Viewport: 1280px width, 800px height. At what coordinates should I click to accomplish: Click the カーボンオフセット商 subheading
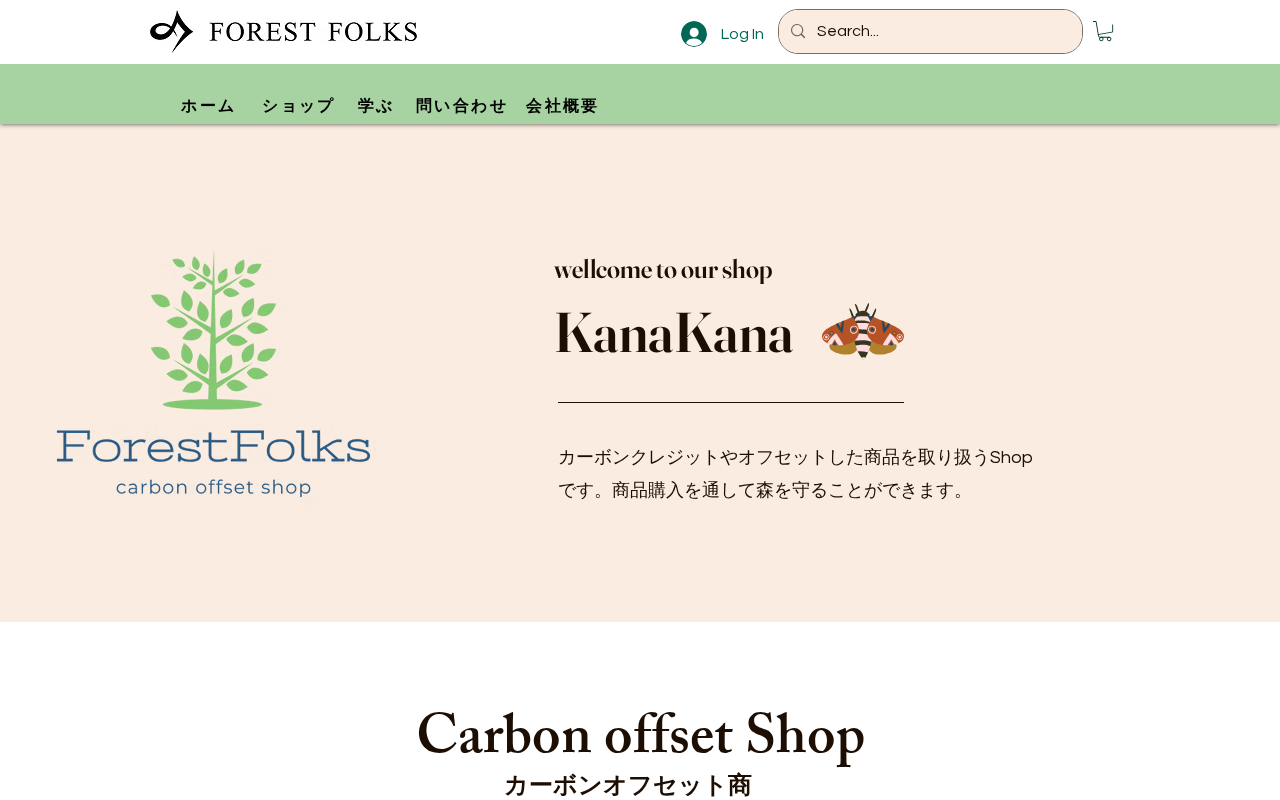[628, 785]
